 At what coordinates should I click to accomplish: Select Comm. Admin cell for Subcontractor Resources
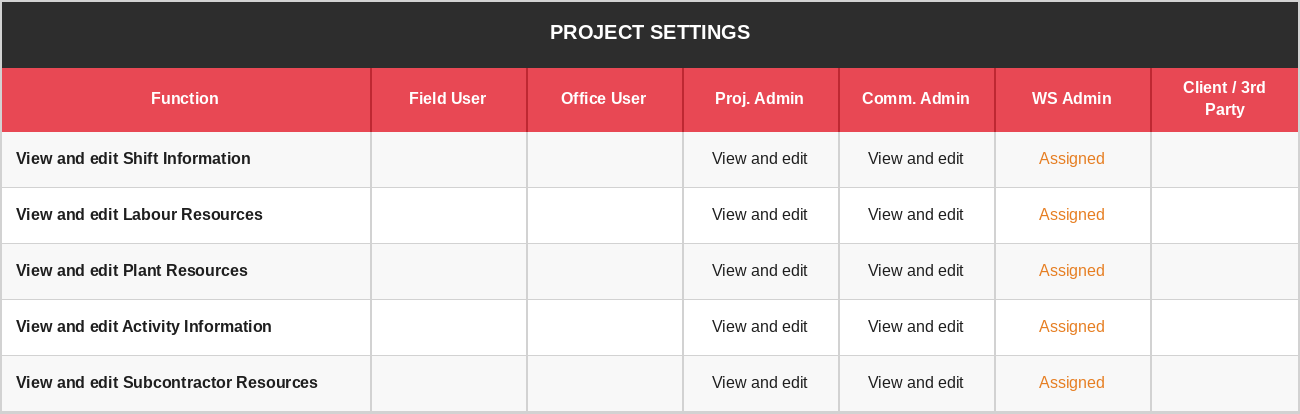[915, 383]
